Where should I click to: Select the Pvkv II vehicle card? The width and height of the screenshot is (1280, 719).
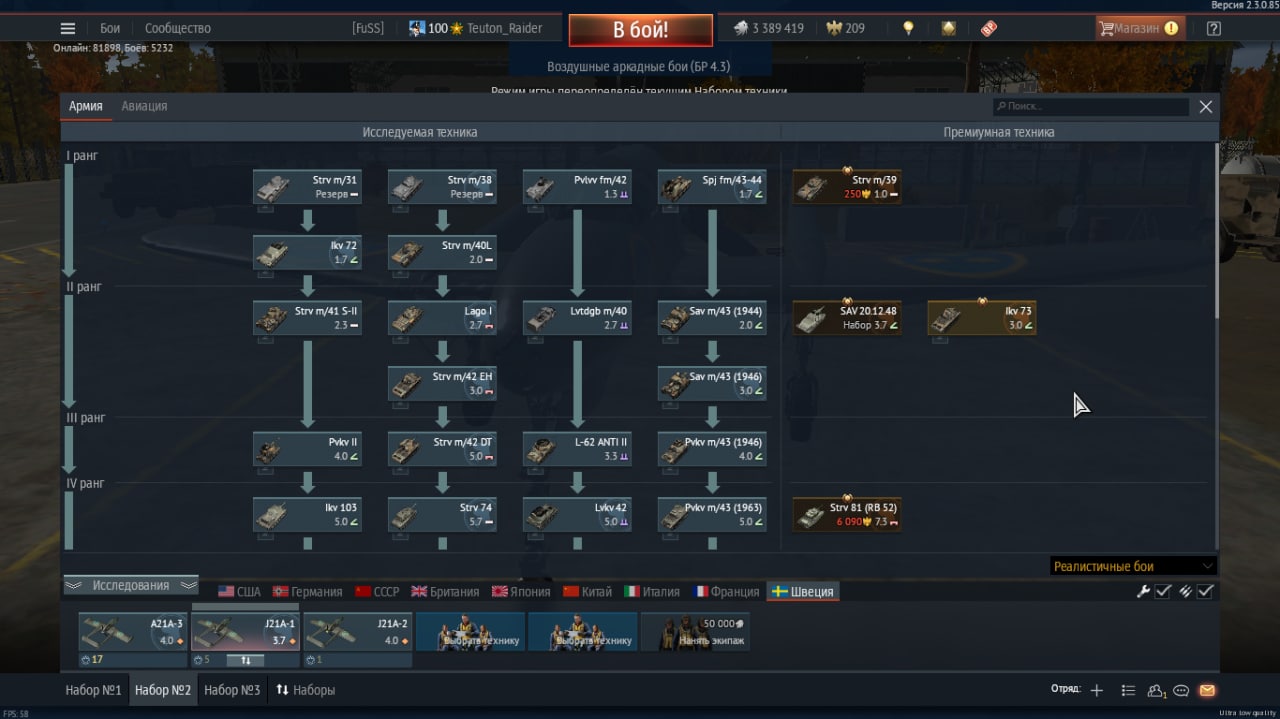307,449
